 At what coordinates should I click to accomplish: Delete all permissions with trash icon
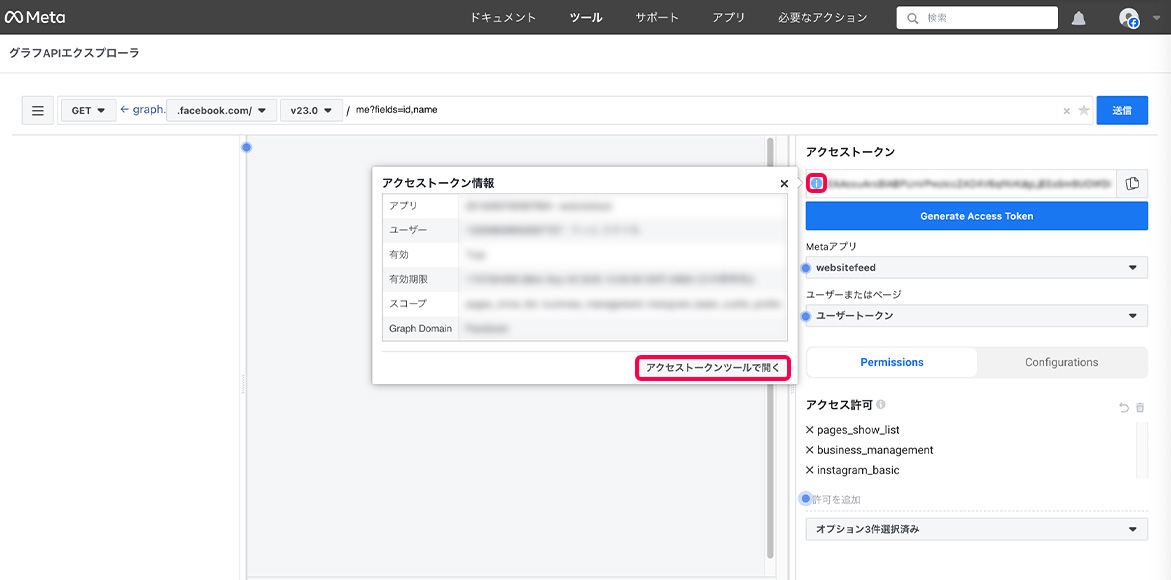click(1140, 407)
